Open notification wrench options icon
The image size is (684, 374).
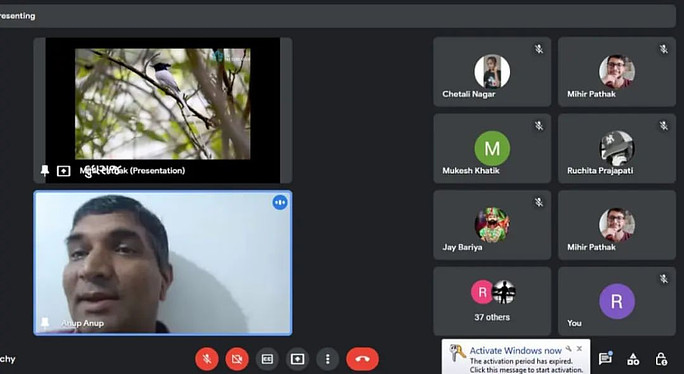569,348
